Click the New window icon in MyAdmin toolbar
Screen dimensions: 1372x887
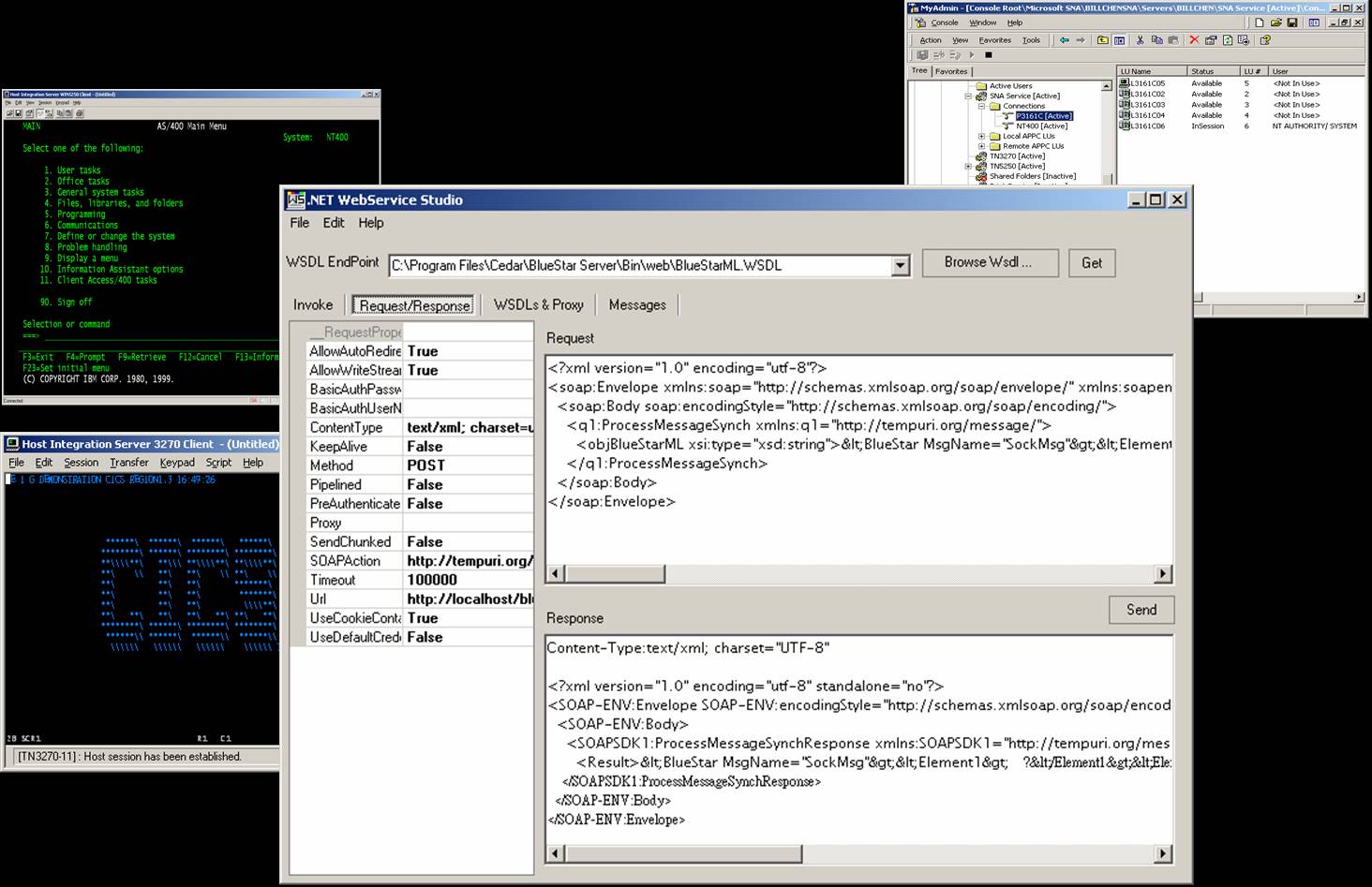tap(1314, 22)
